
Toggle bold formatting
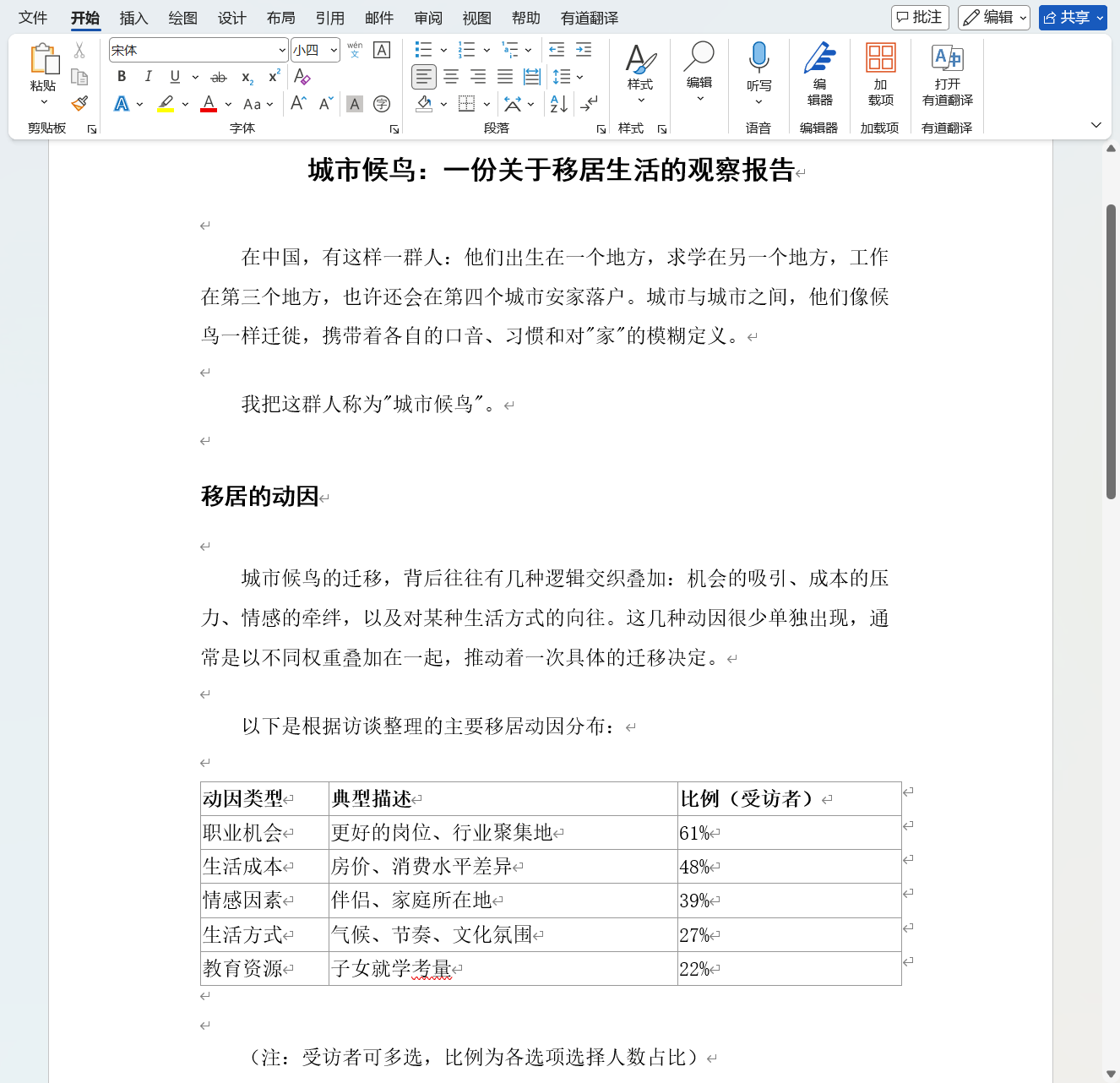[122, 77]
